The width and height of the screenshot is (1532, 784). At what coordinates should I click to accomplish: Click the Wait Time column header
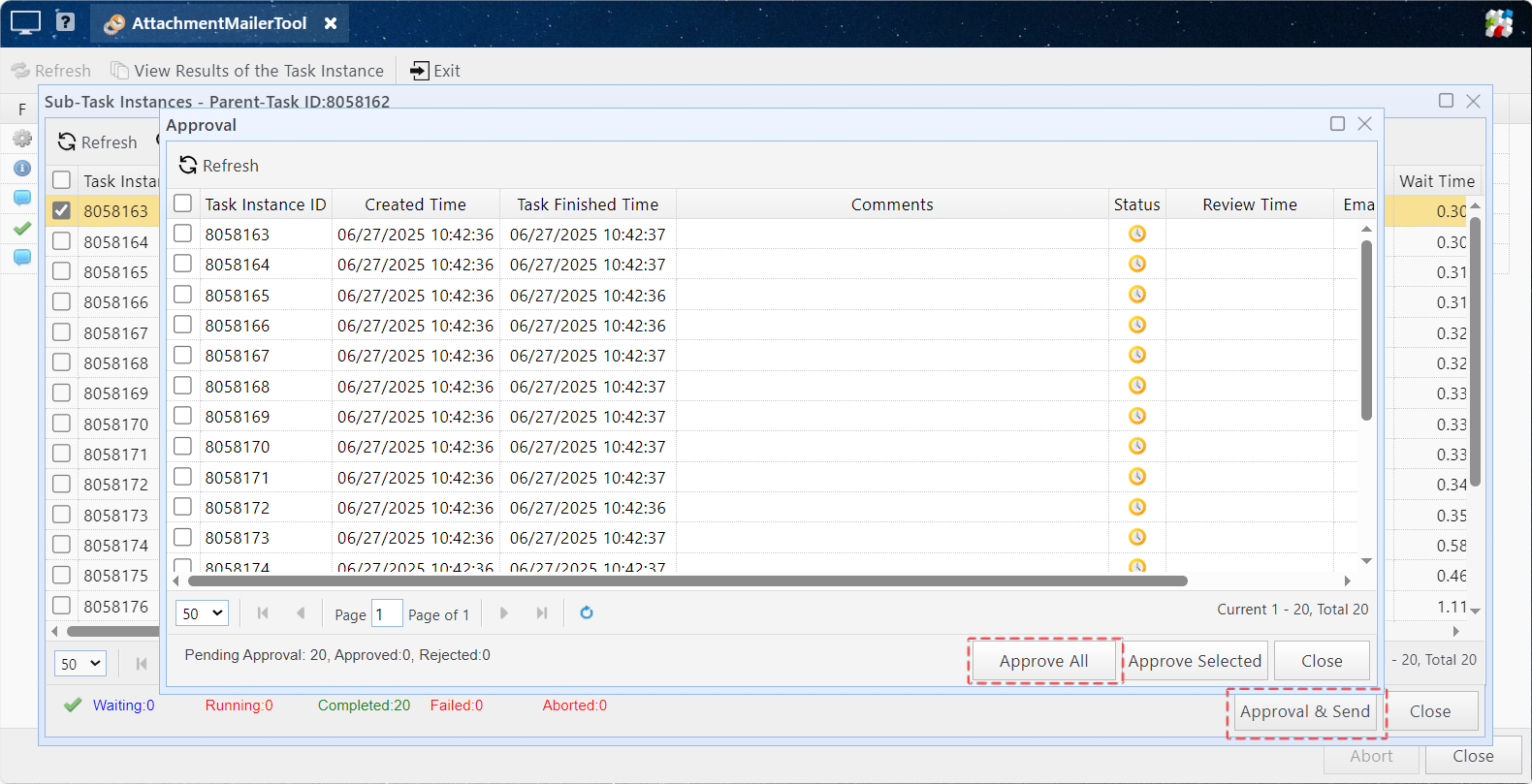1437,181
